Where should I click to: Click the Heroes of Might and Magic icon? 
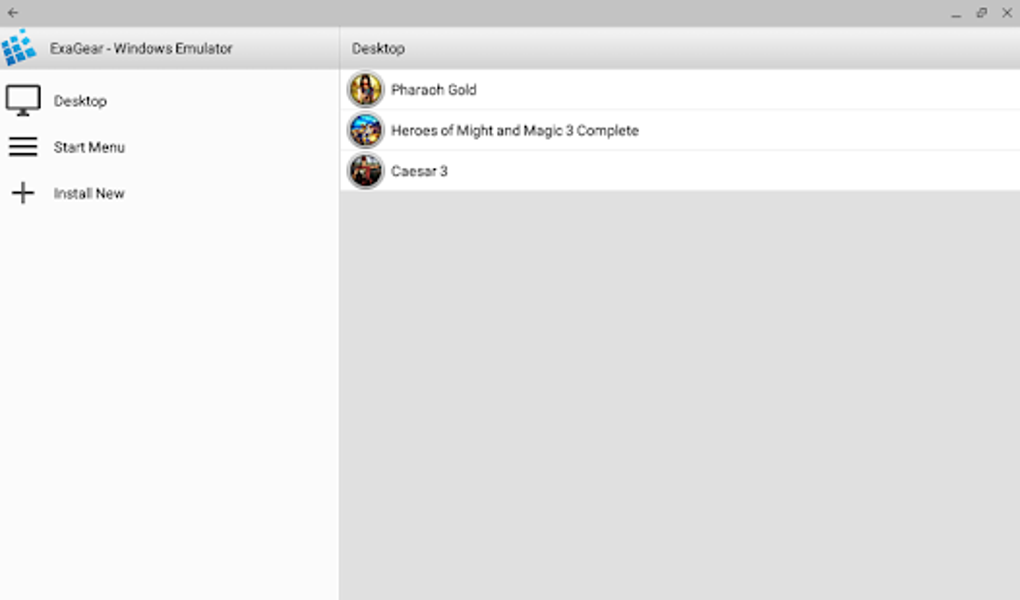[x=365, y=130]
